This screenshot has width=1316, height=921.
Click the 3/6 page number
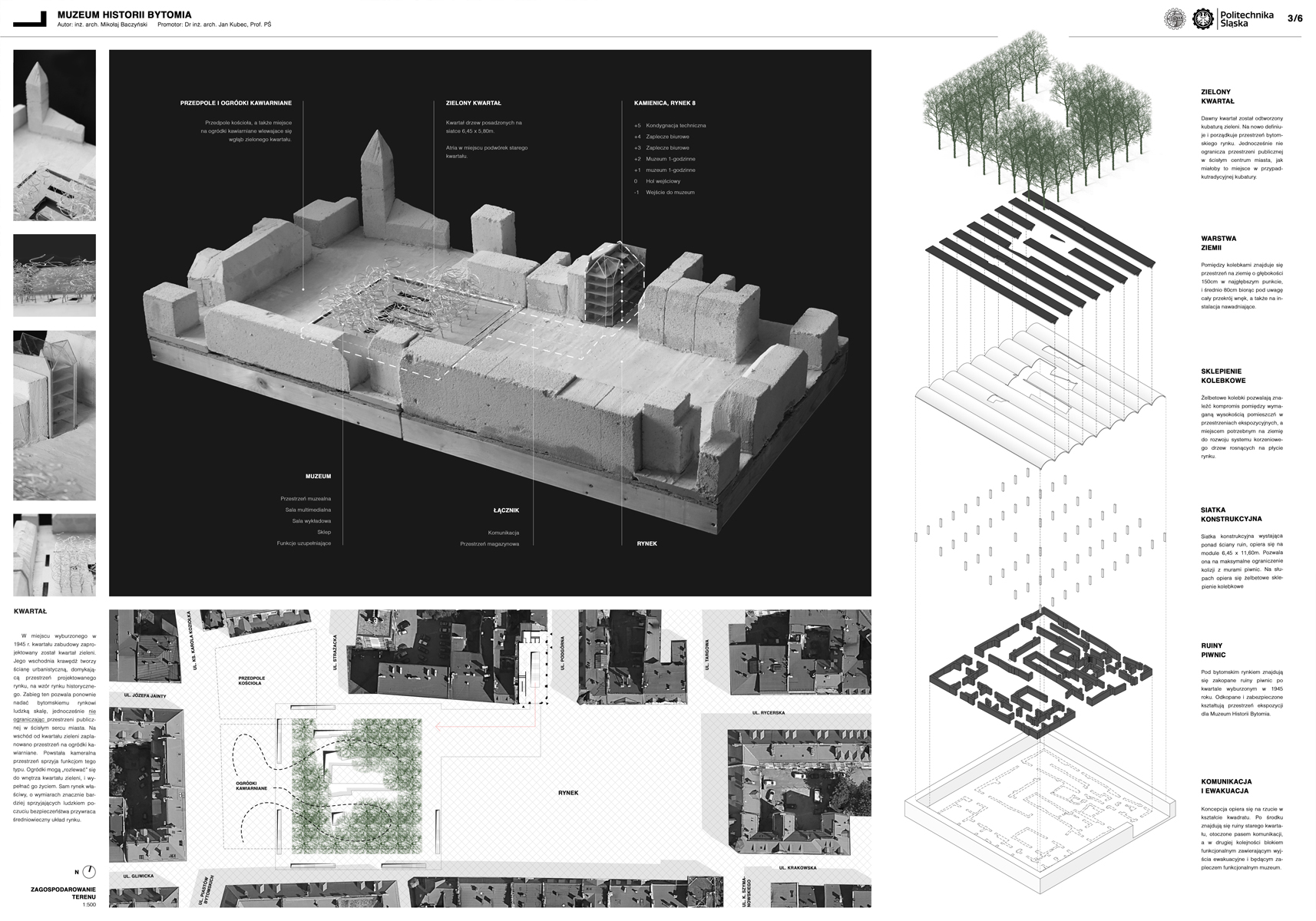pyautogui.click(x=1295, y=18)
